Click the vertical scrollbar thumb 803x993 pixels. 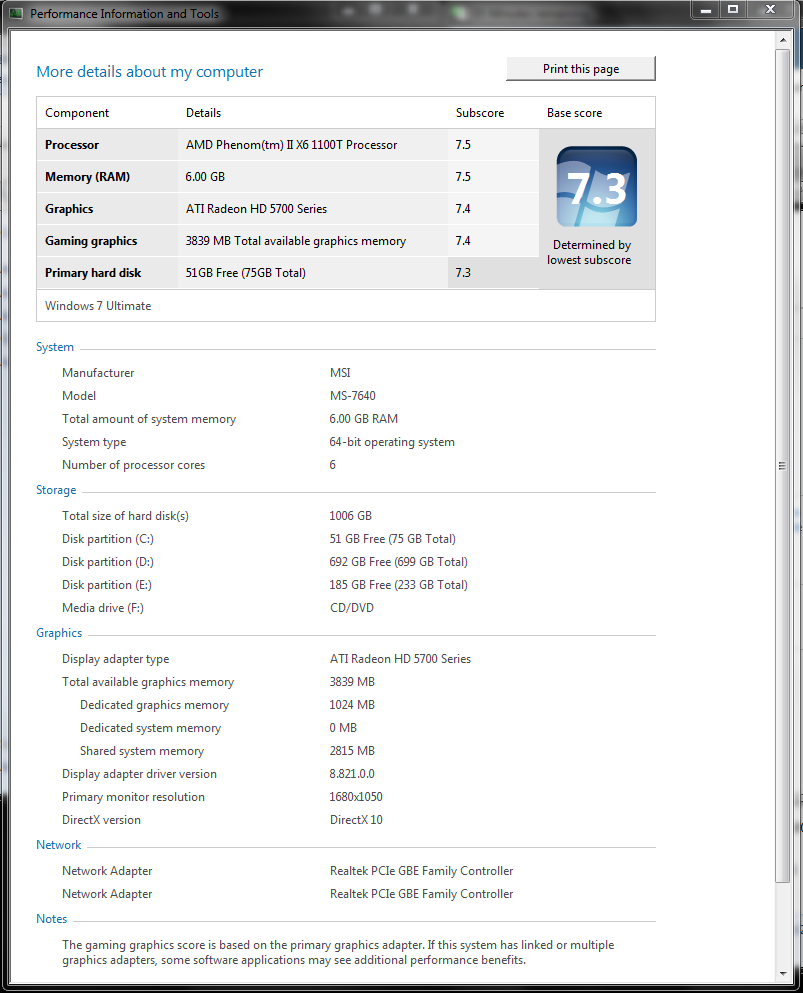click(x=783, y=465)
